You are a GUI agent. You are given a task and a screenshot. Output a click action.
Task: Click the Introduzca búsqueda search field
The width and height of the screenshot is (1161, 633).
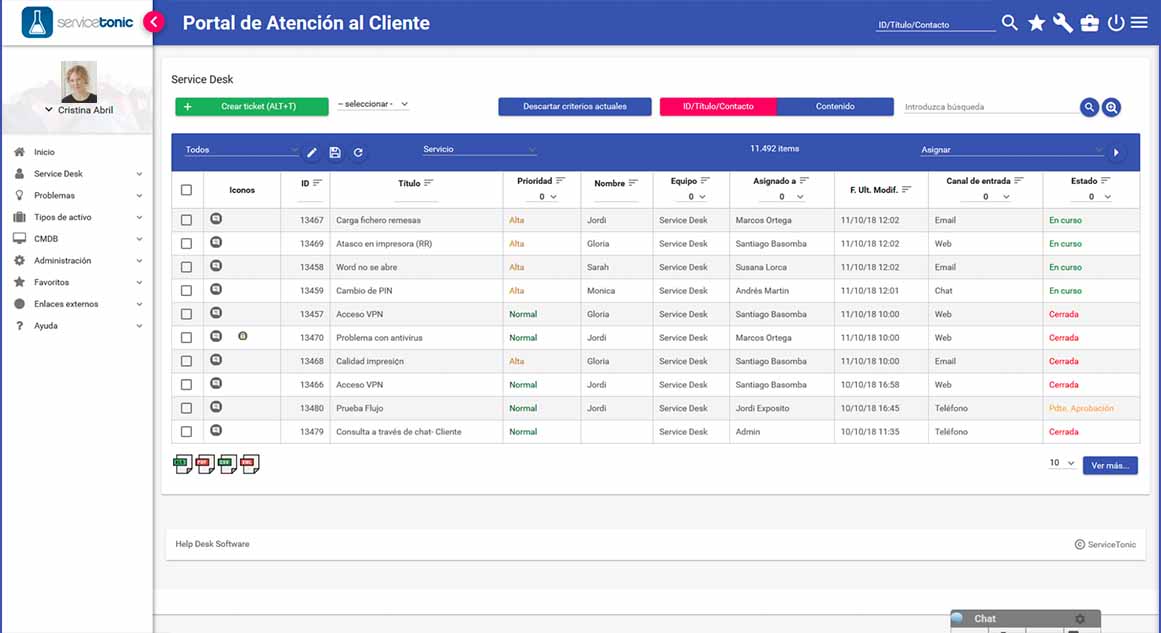coord(988,107)
